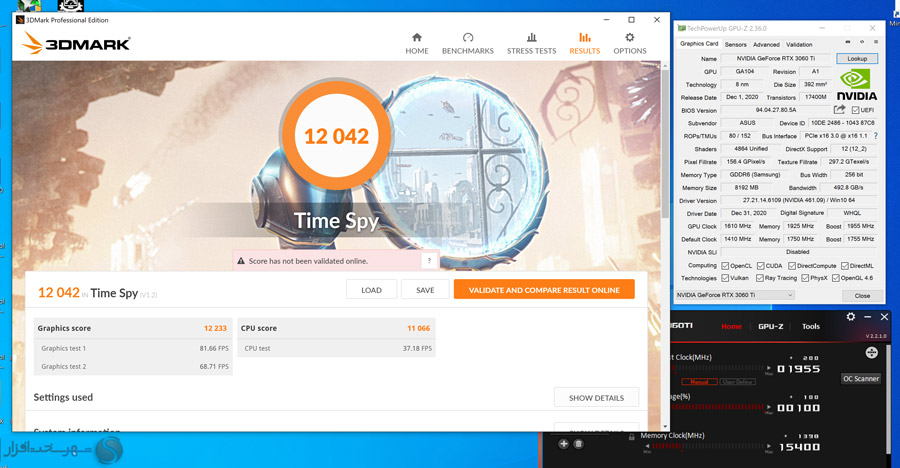Toggle the OpenCL checkbox
Image resolution: width=900 pixels, height=468 pixels.
click(725, 265)
